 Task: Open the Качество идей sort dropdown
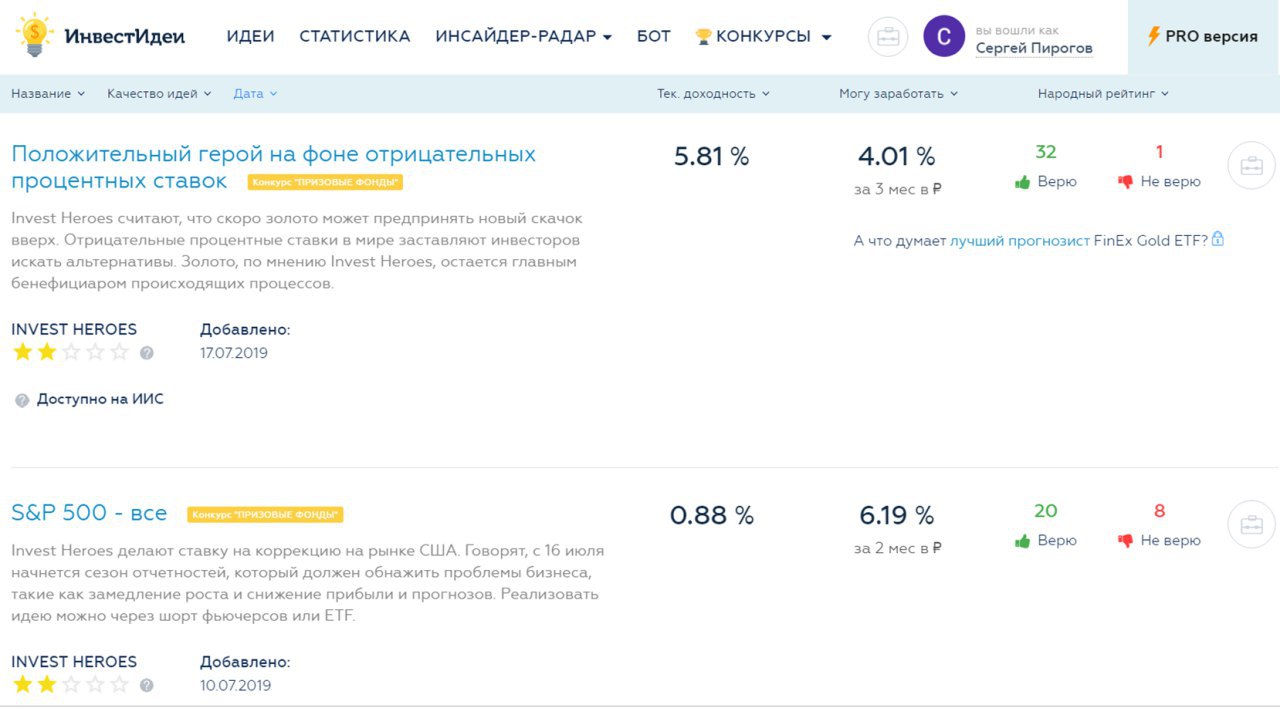pyautogui.click(x=159, y=94)
